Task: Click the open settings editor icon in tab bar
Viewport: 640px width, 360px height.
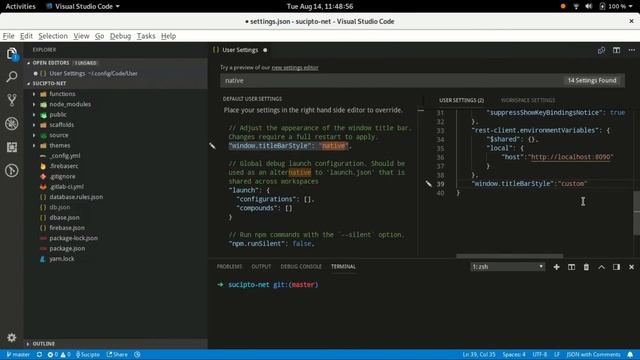Action: tap(601, 50)
